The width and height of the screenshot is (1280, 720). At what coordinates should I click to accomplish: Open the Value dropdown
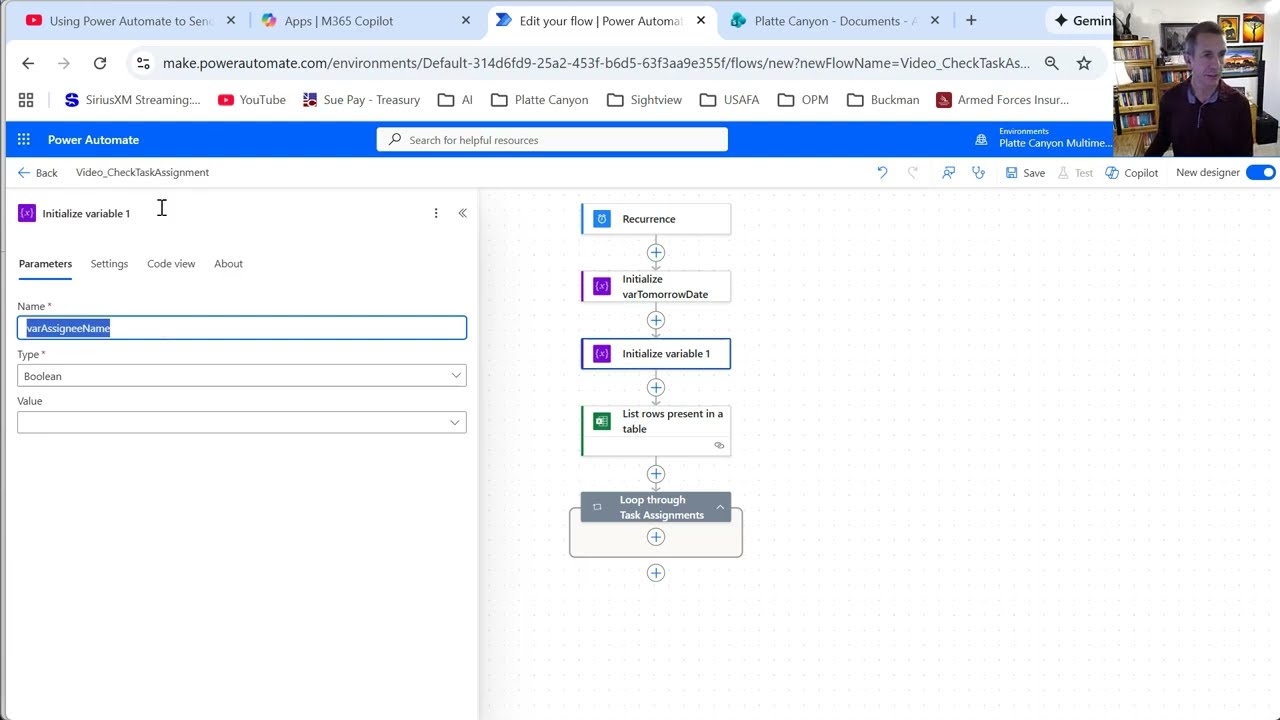[242, 422]
